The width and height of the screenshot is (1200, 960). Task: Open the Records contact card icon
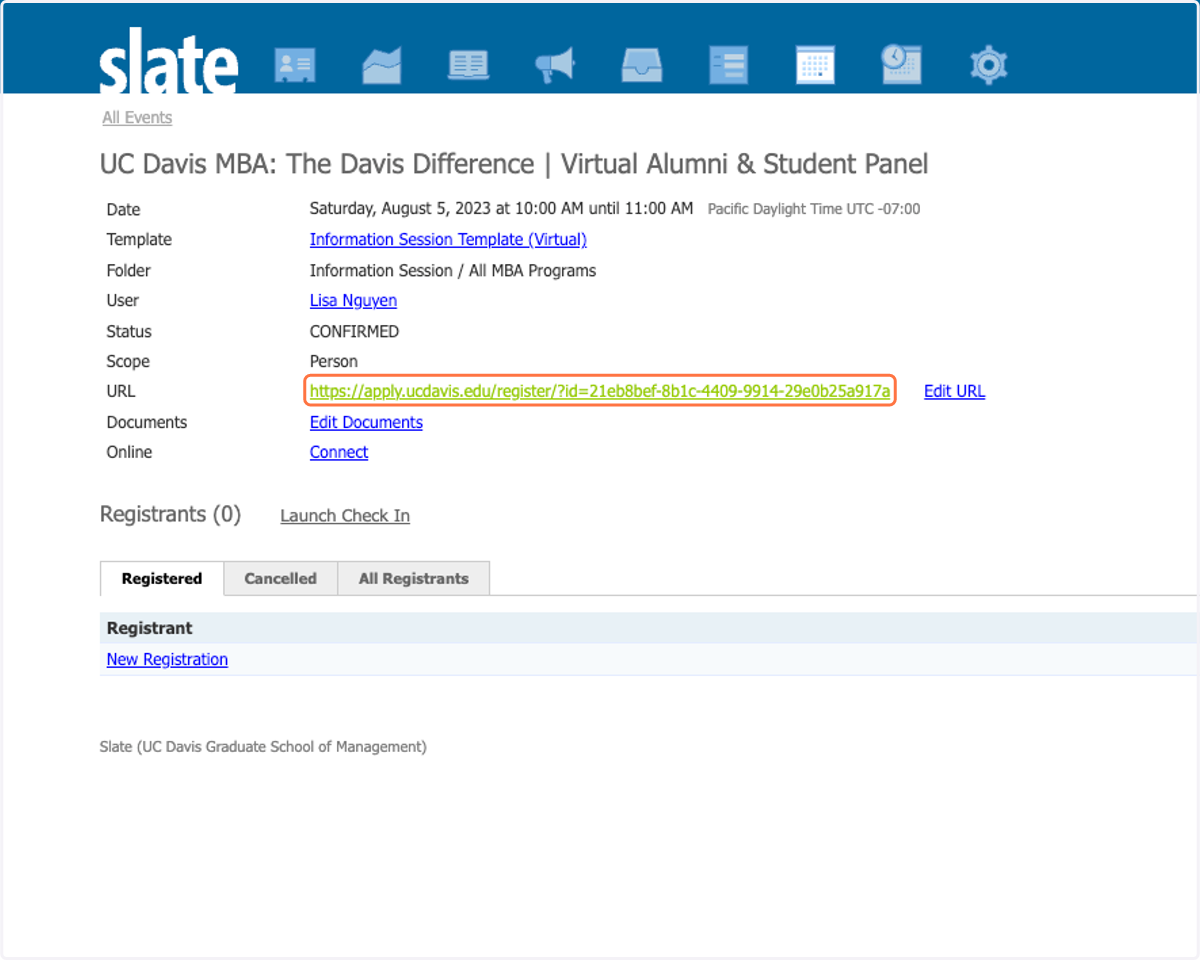point(295,66)
